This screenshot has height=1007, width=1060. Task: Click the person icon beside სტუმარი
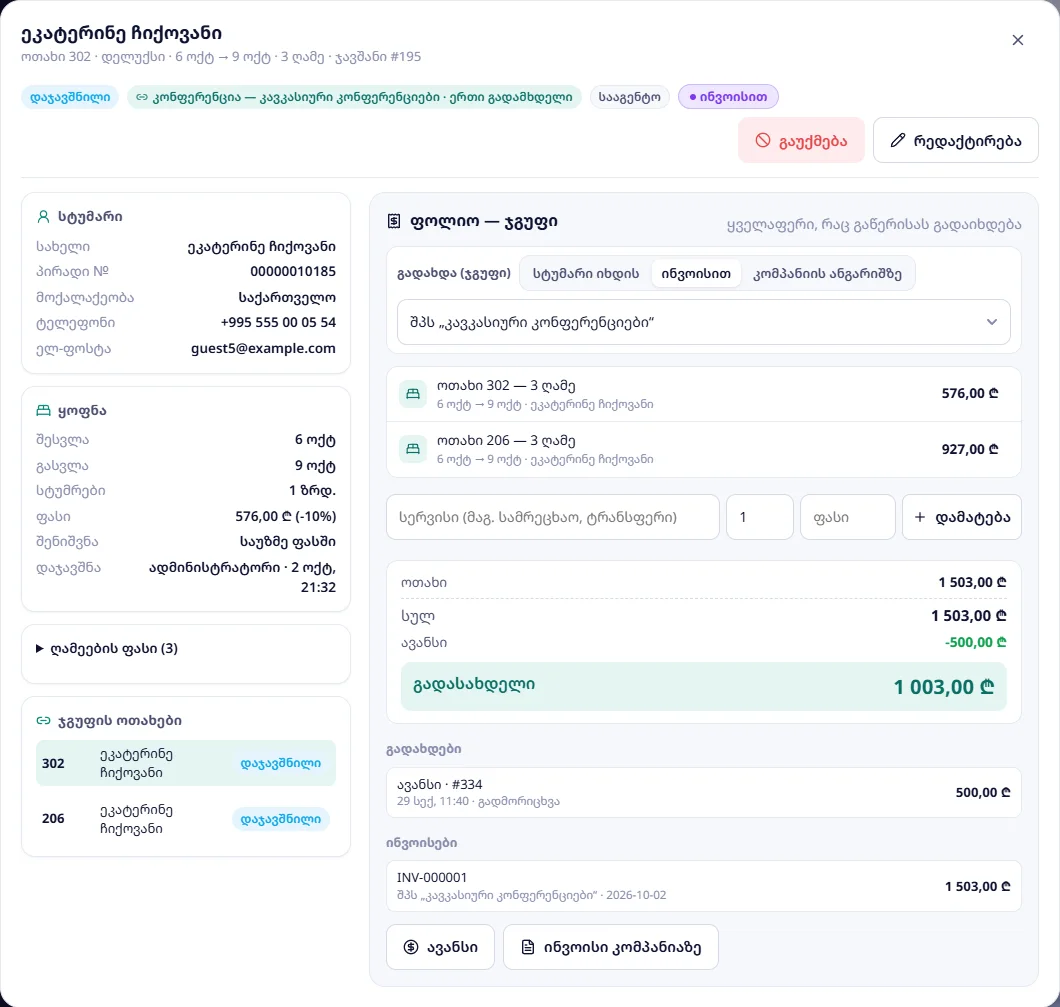coord(43,217)
